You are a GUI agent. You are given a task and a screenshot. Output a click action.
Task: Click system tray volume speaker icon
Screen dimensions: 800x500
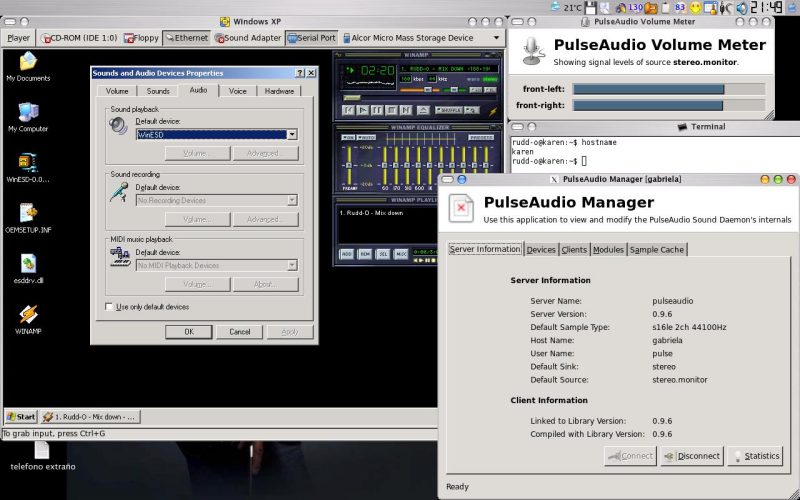[x=742, y=8]
